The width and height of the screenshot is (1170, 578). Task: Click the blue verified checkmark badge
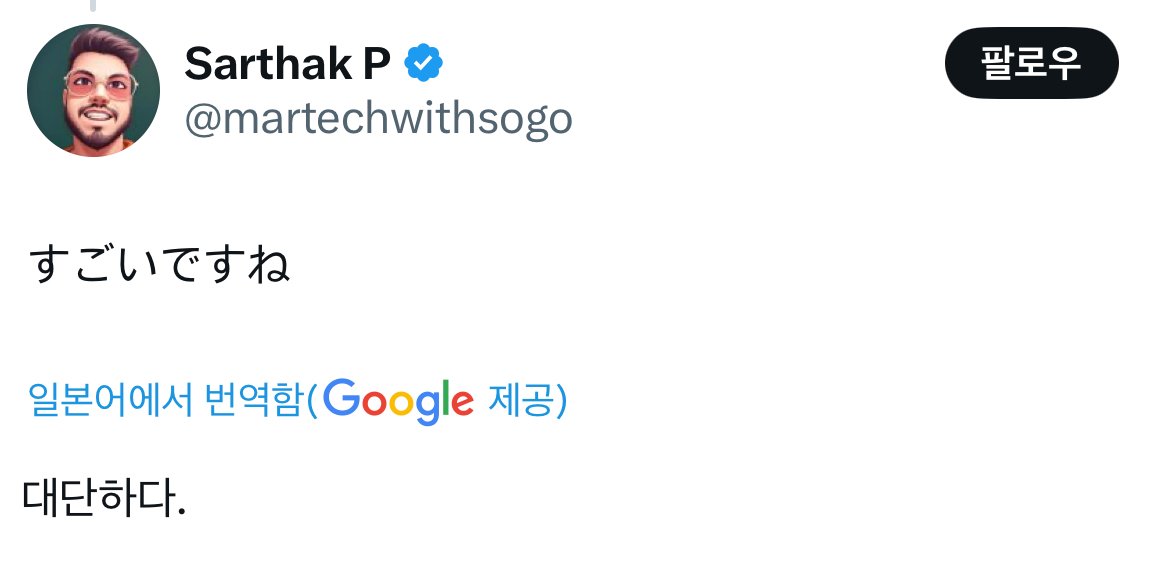pyautogui.click(x=424, y=65)
